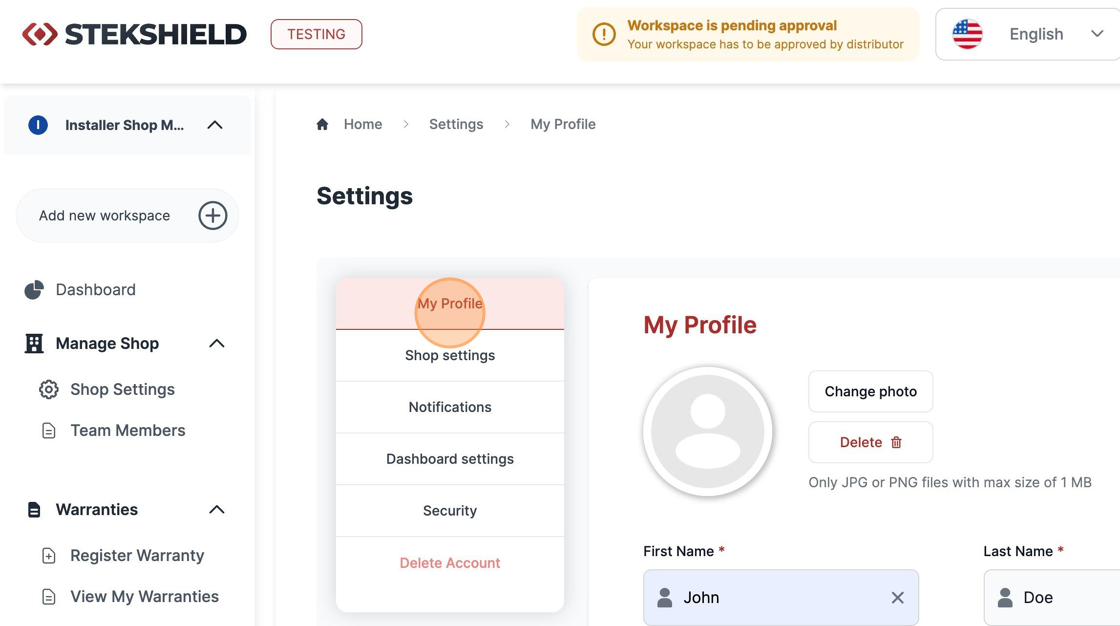The width and height of the screenshot is (1120, 626).
Task: Click the TESTING badge
Action: [x=316, y=34]
